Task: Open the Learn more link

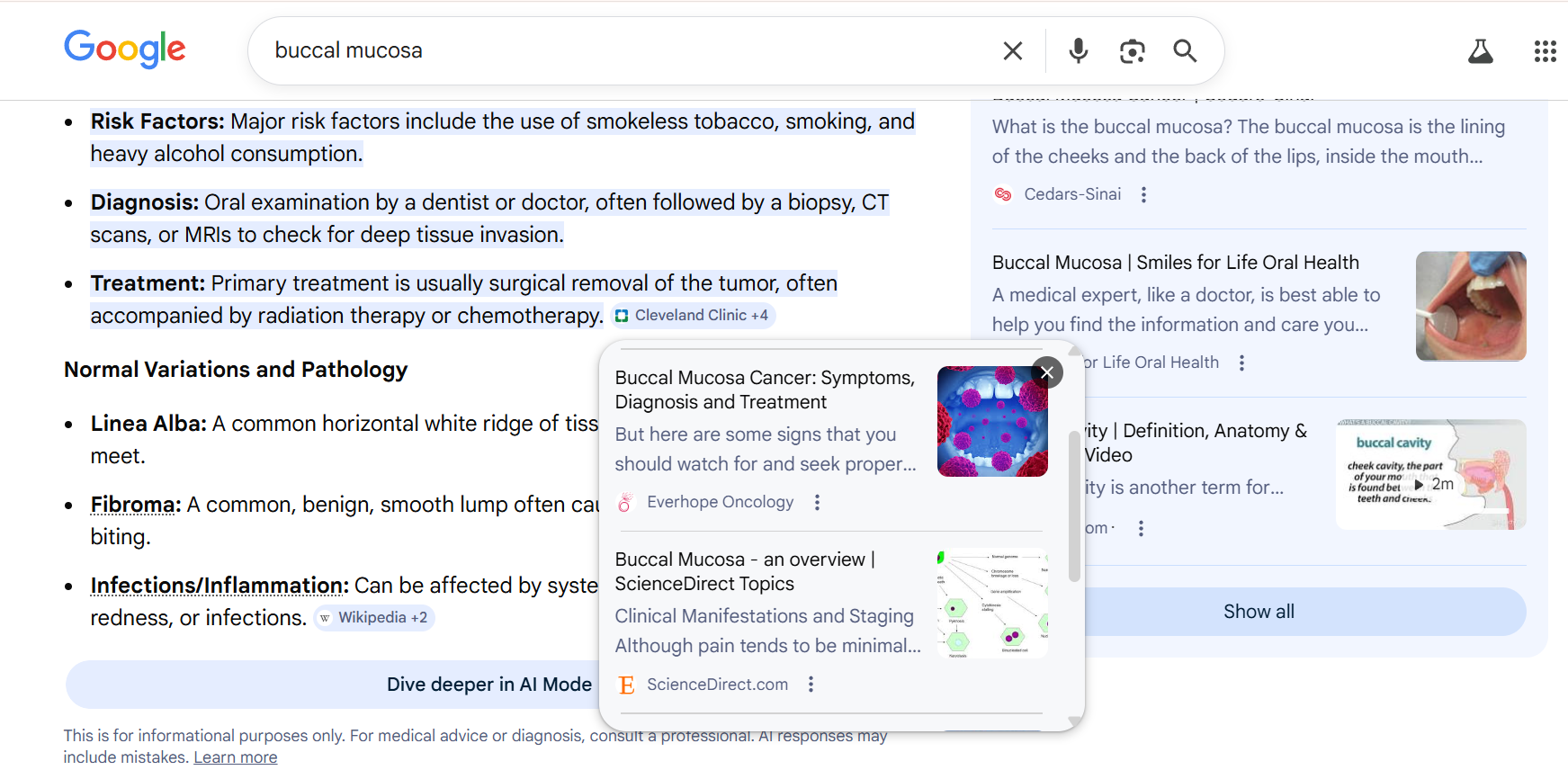Action: pos(236,757)
